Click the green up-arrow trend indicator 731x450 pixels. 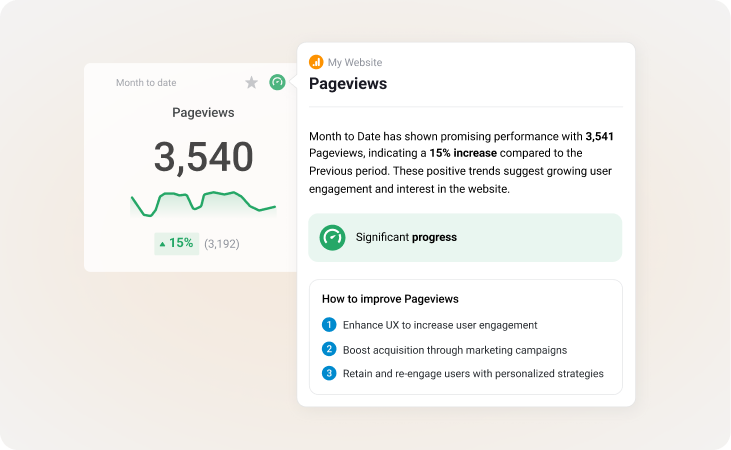pos(163,243)
